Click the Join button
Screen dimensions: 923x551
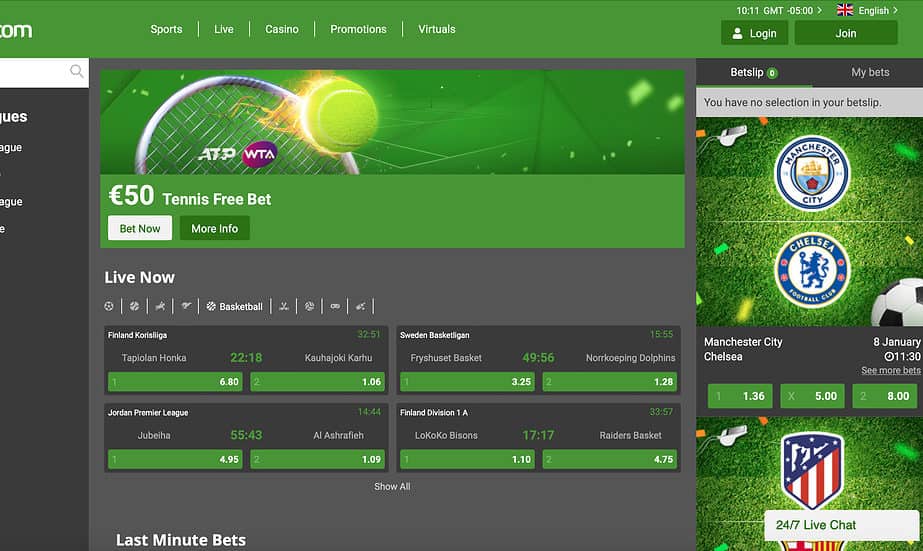846,33
